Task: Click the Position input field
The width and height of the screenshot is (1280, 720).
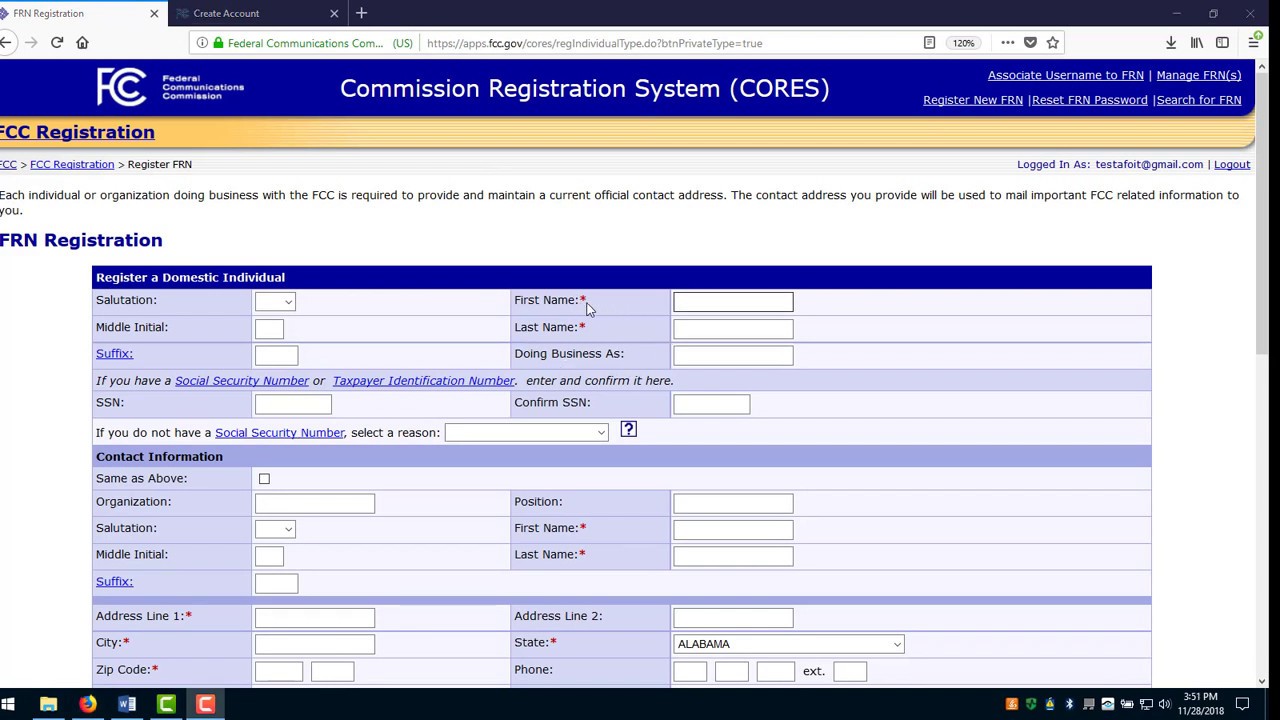Action: (733, 503)
